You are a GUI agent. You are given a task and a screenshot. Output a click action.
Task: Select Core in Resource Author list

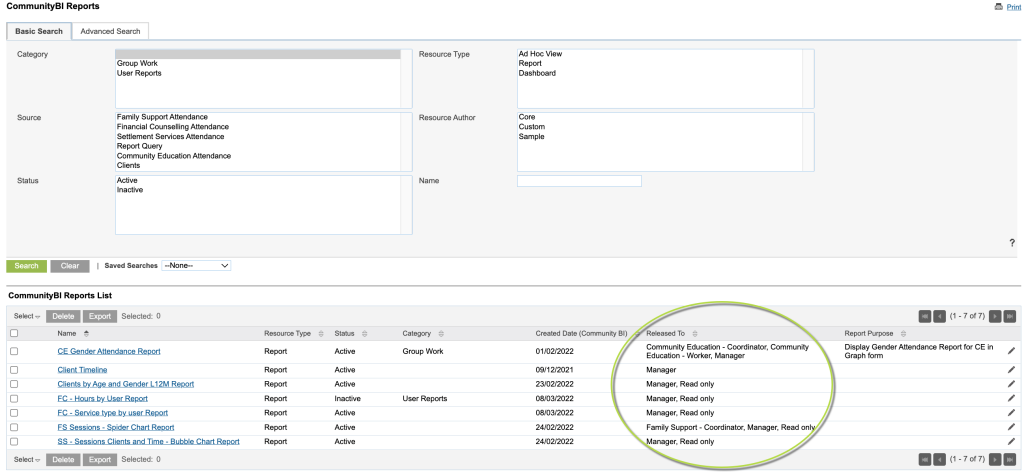click(527, 117)
